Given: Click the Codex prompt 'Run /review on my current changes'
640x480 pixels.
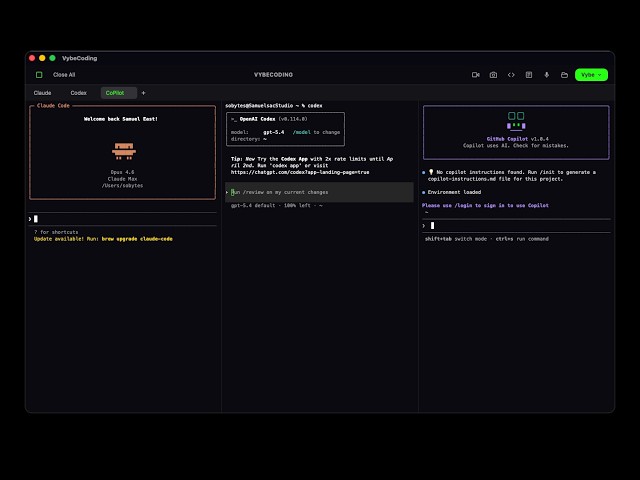Looking at the screenshot, I should tap(319, 192).
